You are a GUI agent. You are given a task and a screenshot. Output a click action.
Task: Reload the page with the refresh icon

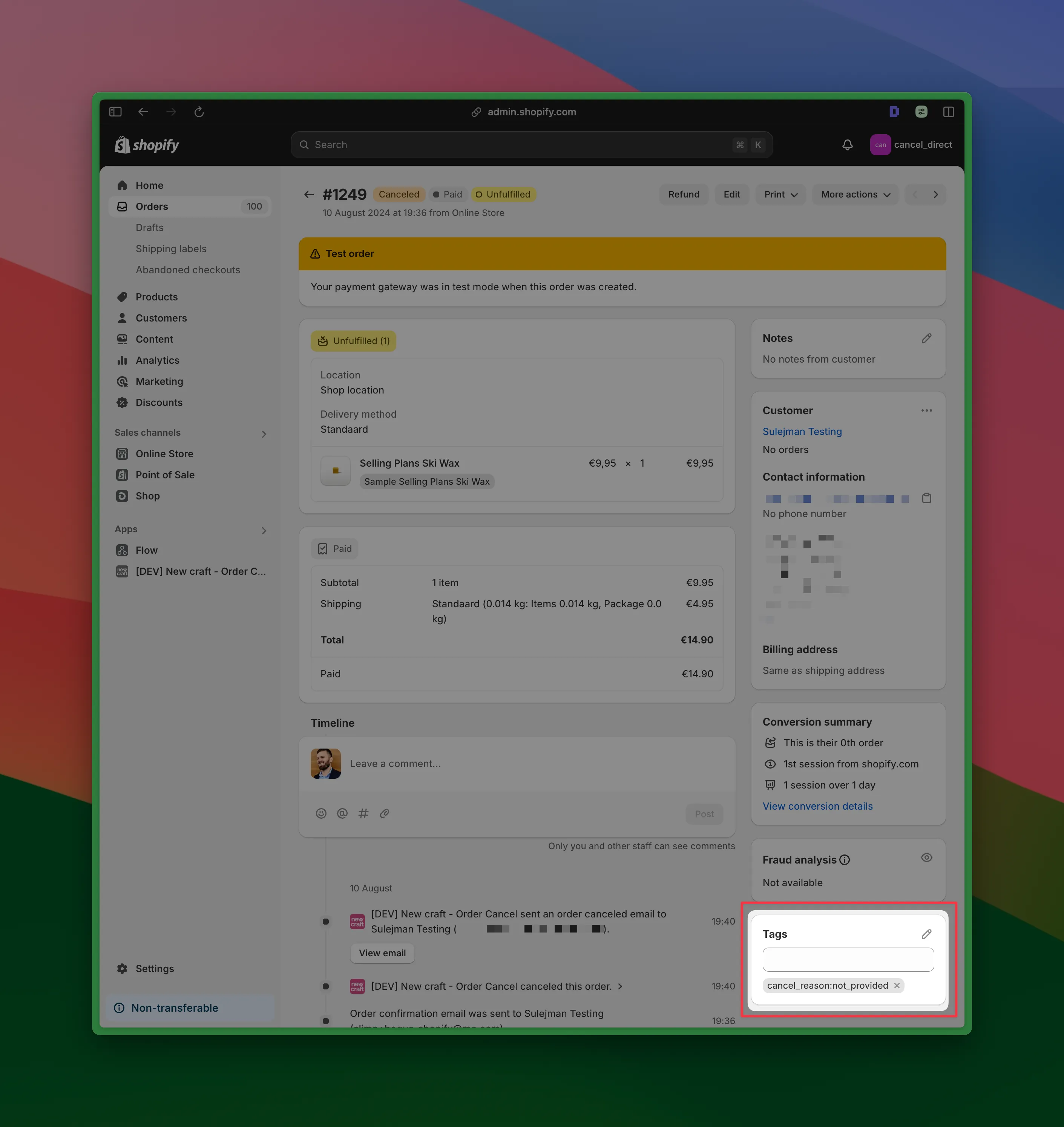pyautogui.click(x=199, y=112)
